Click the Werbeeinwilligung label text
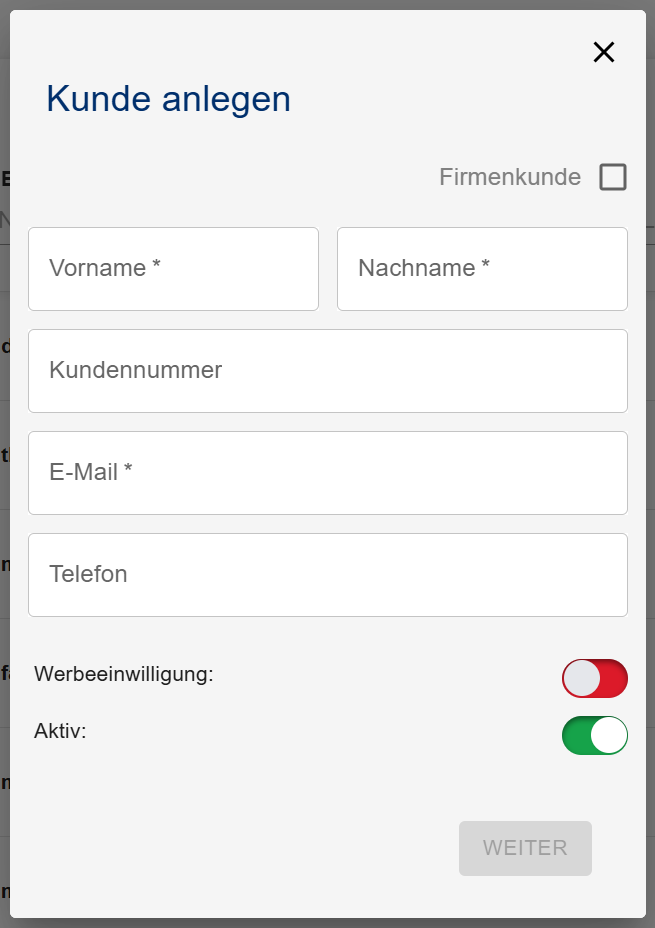 pyautogui.click(x=124, y=674)
